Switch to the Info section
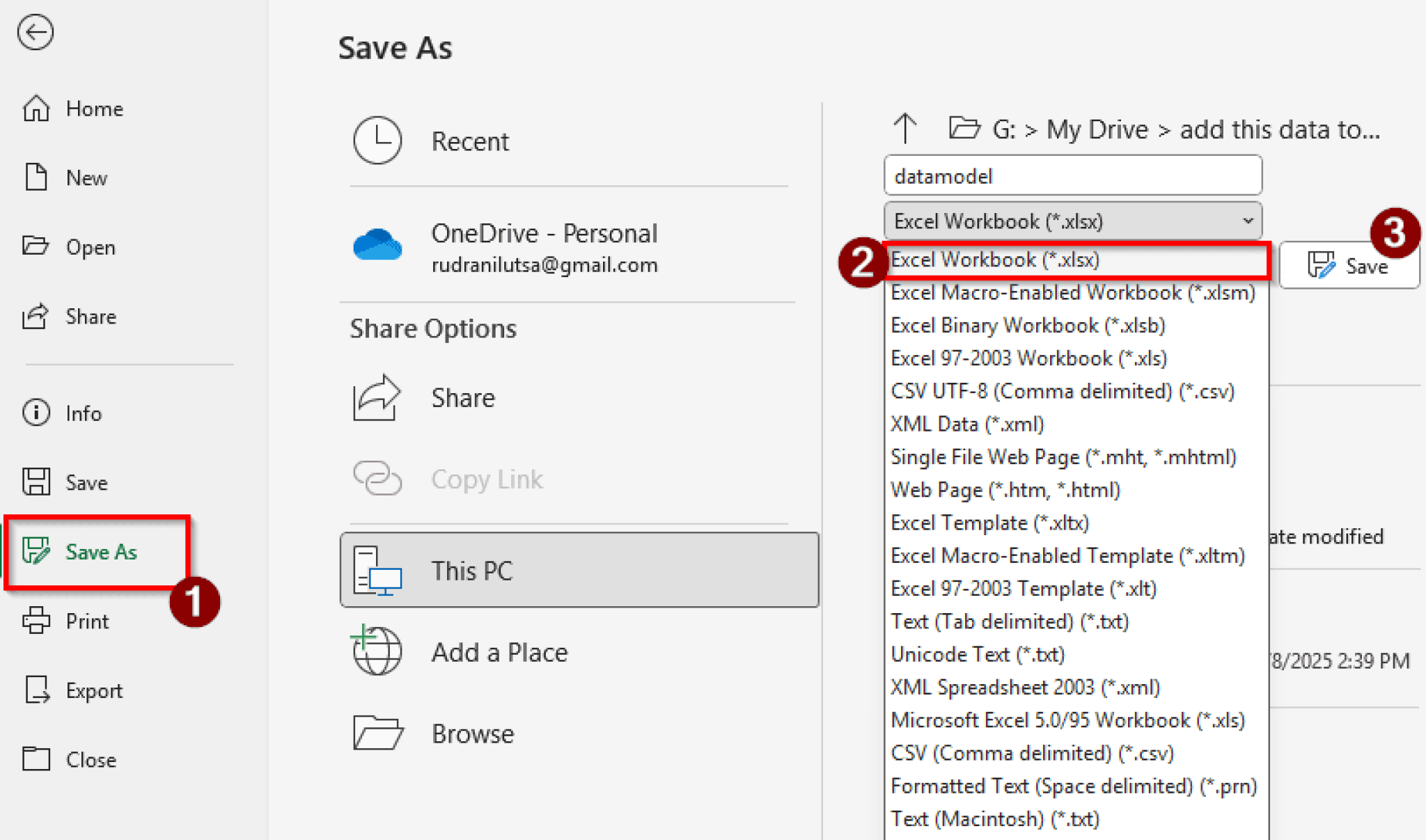 (x=82, y=413)
